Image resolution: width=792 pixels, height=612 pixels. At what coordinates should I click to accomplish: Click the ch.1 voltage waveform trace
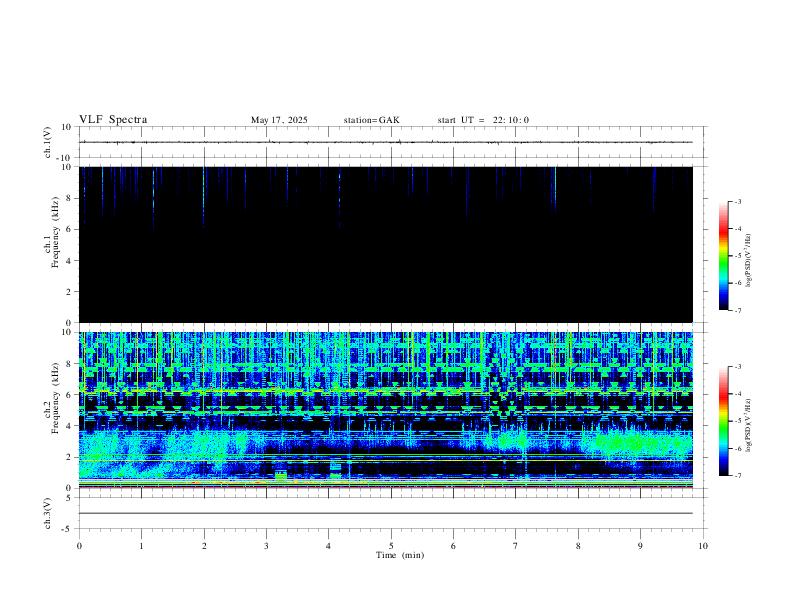(386, 142)
